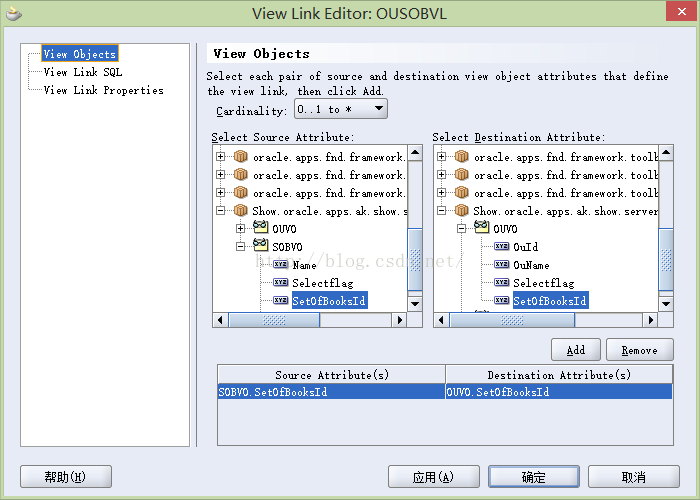The image size is (700, 500).
Task: Click the 帮助(H) help button
Action: pos(66,477)
